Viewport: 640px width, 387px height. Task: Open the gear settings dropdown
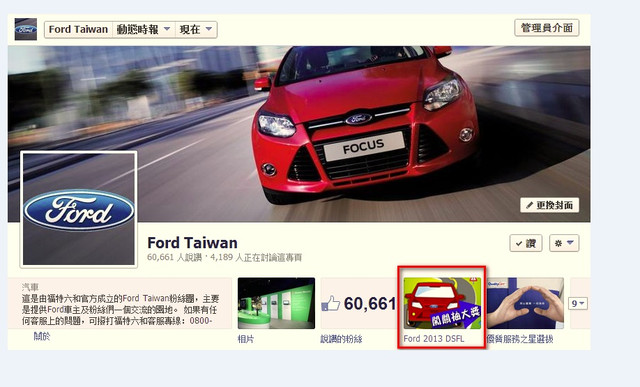(564, 243)
